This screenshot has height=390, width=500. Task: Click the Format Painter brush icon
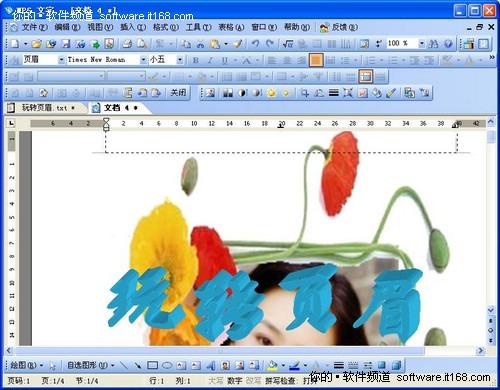(237, 44)
